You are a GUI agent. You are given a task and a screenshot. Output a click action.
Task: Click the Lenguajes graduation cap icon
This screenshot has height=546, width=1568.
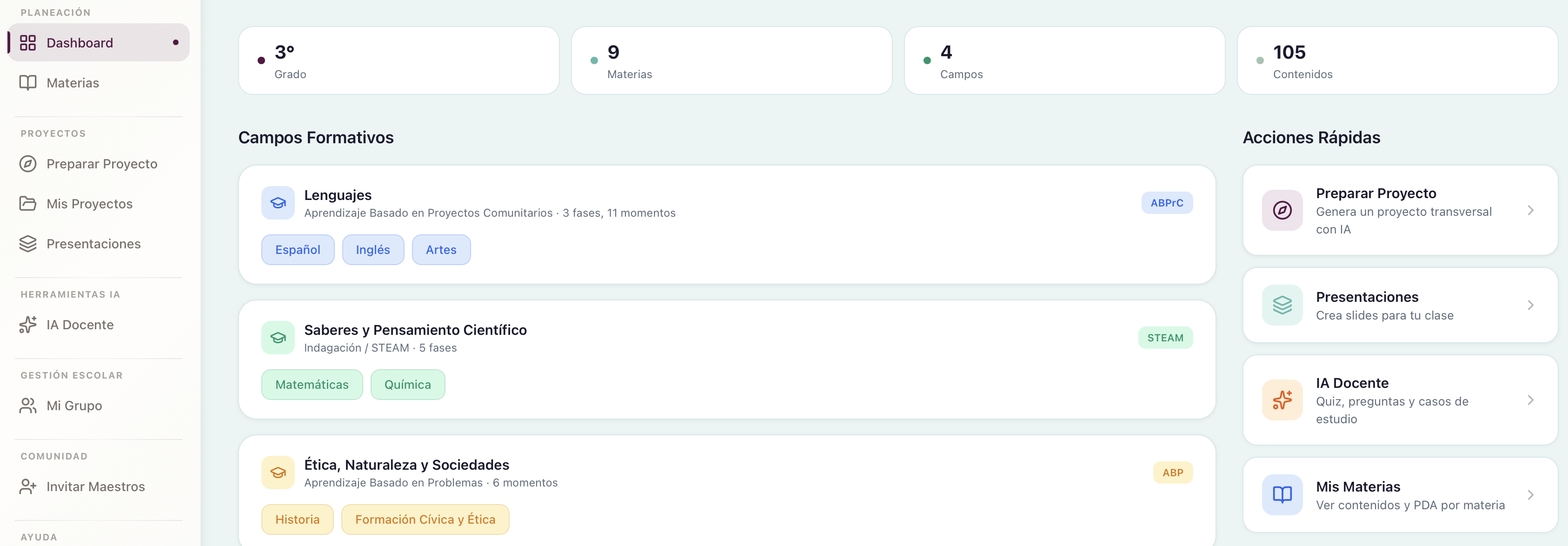278,203
